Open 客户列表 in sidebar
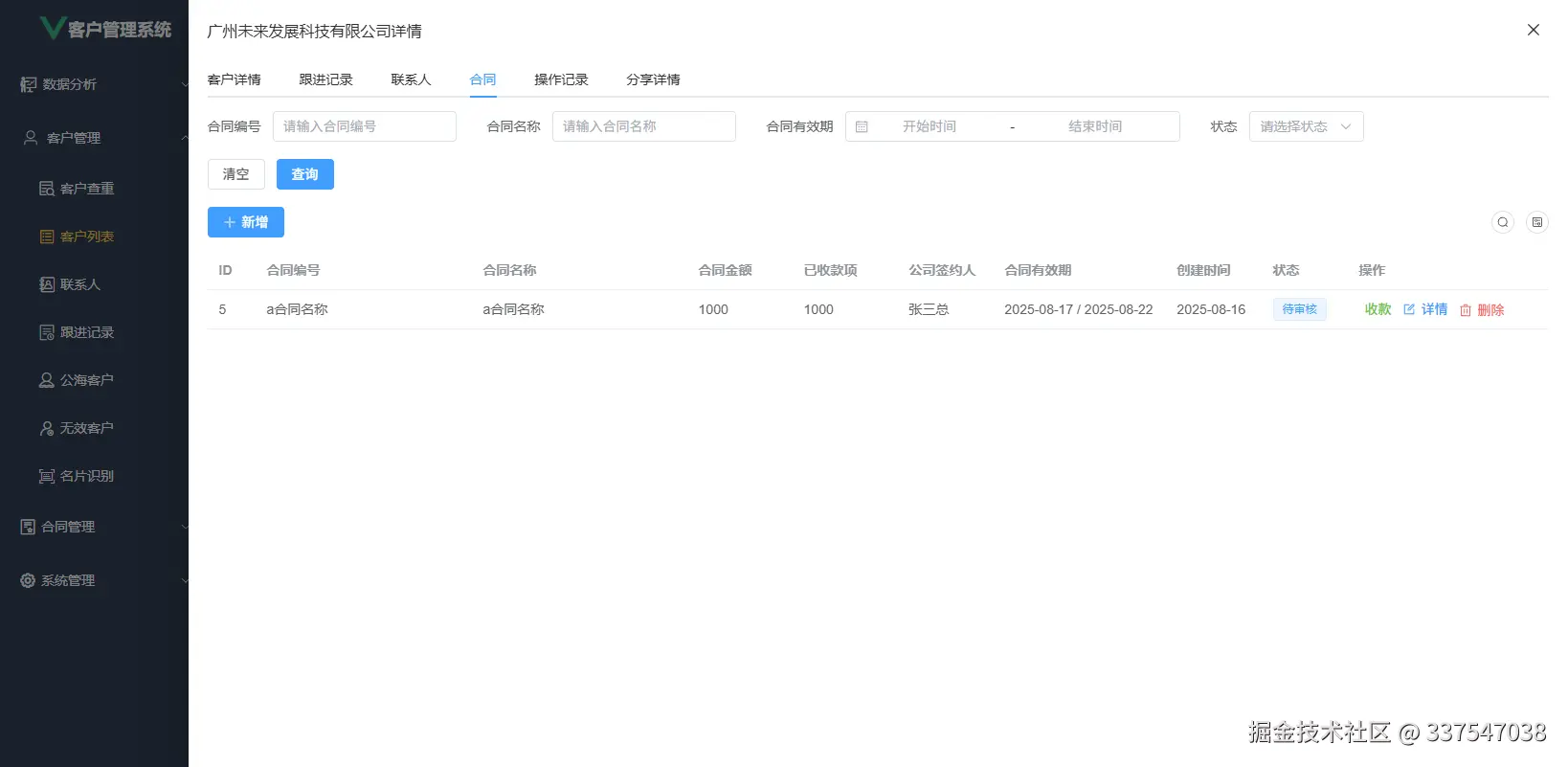Screen dimensions: 1568x767 87,237
